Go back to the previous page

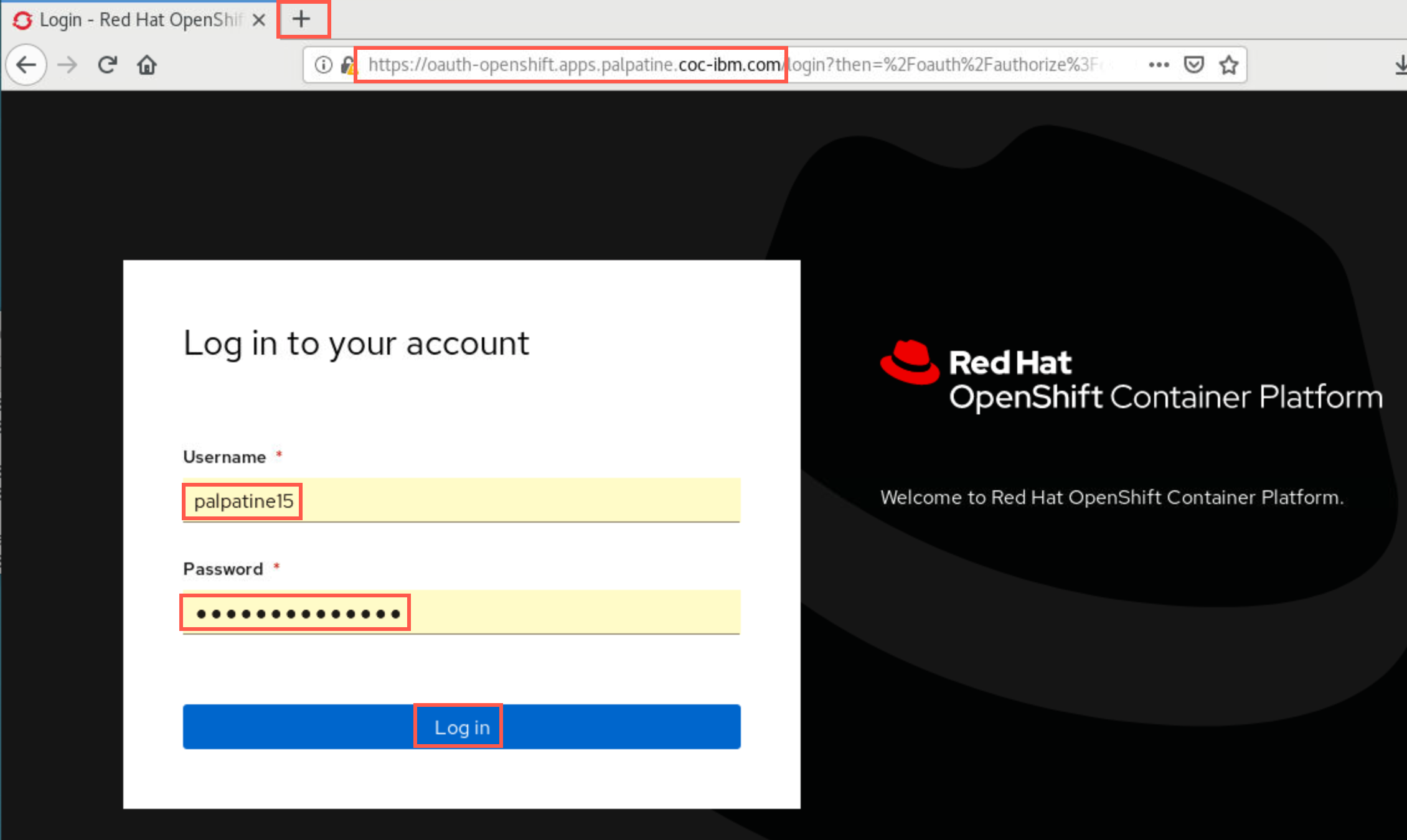click(26, 65)
